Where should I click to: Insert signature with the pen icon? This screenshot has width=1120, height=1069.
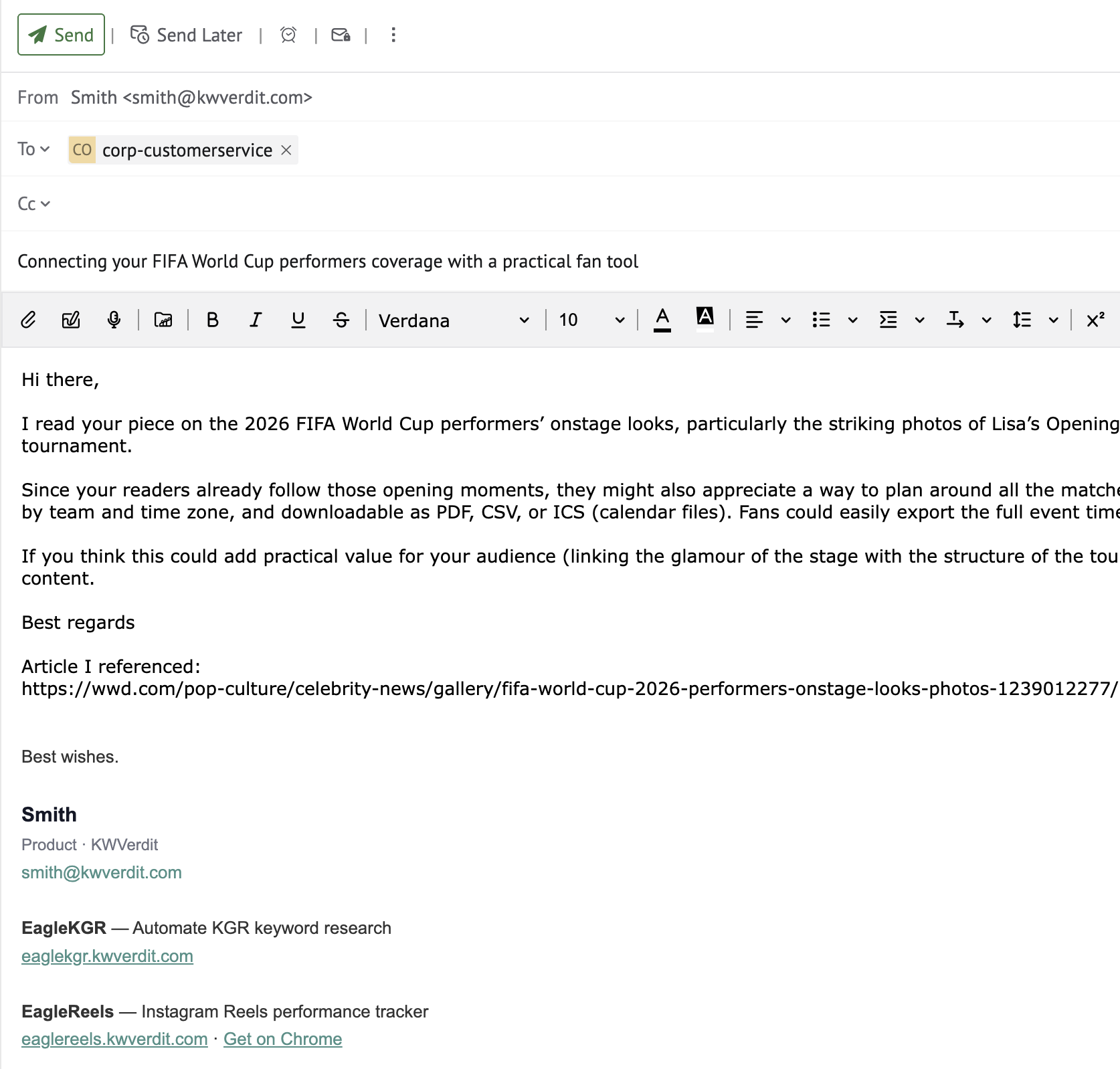(x=71, y=320)
